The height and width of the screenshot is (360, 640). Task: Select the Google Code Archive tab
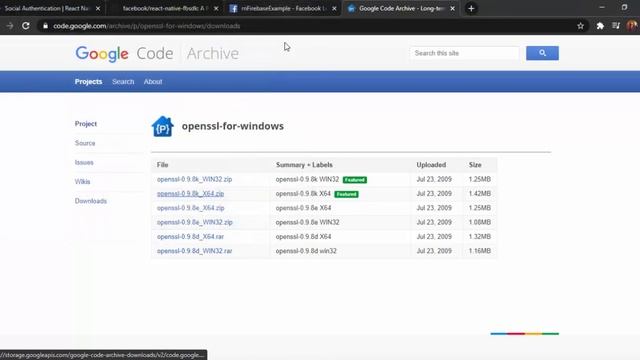pos(400,8)
